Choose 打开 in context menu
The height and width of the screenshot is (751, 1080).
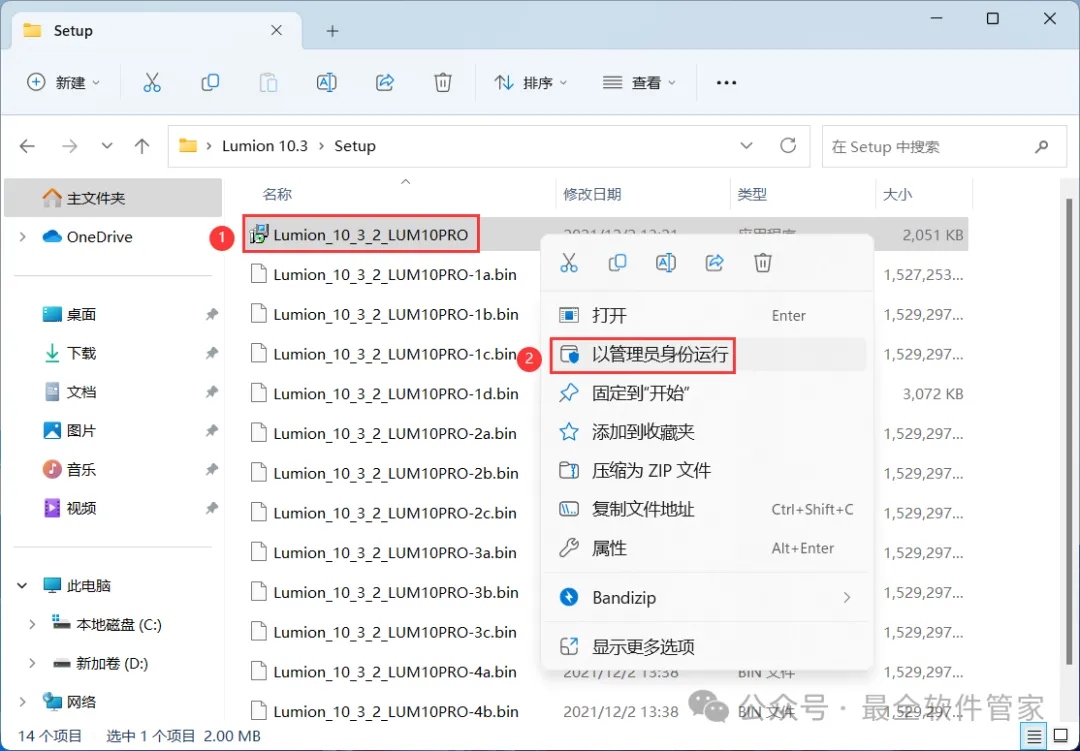[708, 316]
